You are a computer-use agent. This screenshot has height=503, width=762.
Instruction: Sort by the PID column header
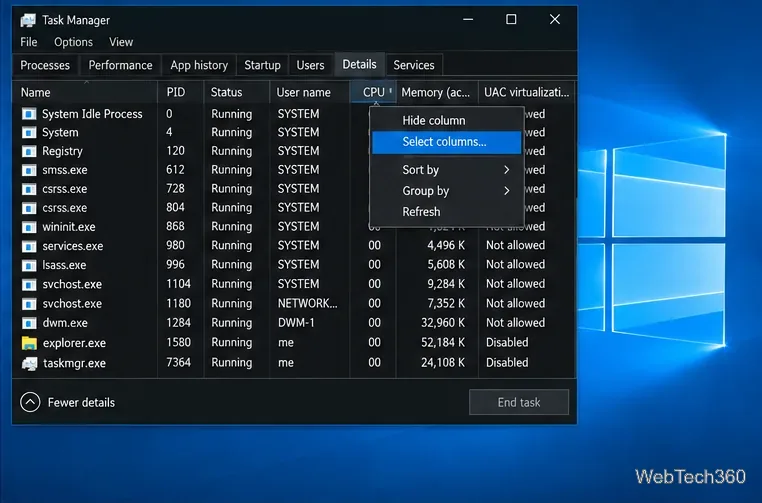click(x=181, y=92)
